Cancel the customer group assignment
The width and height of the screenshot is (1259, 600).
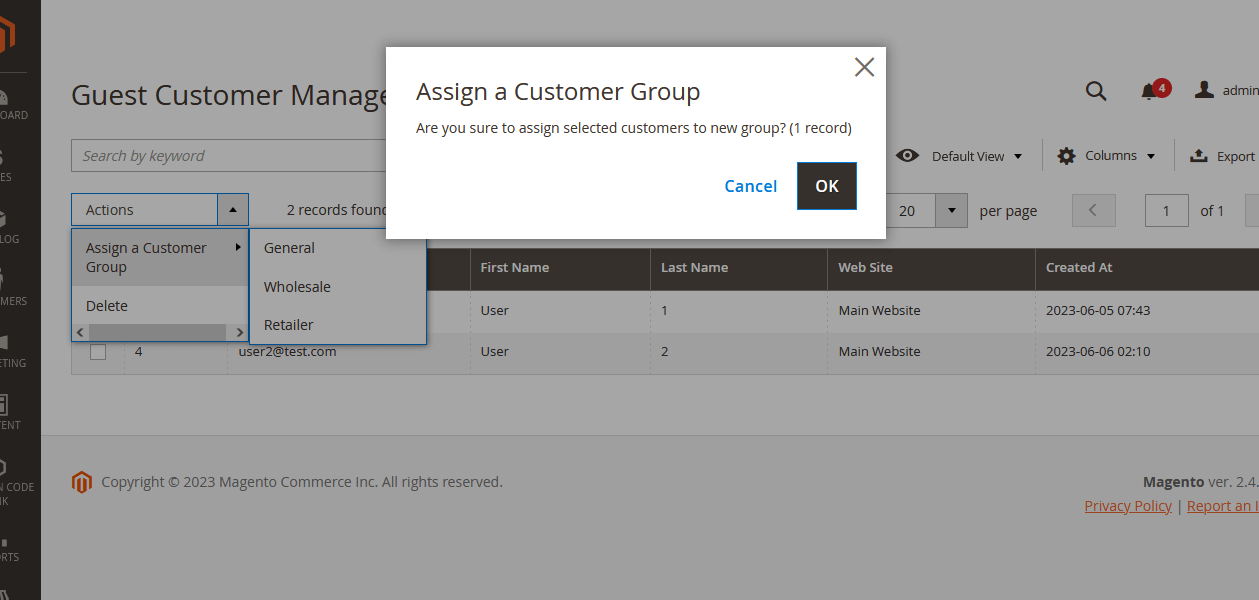(x=750, y=186)
